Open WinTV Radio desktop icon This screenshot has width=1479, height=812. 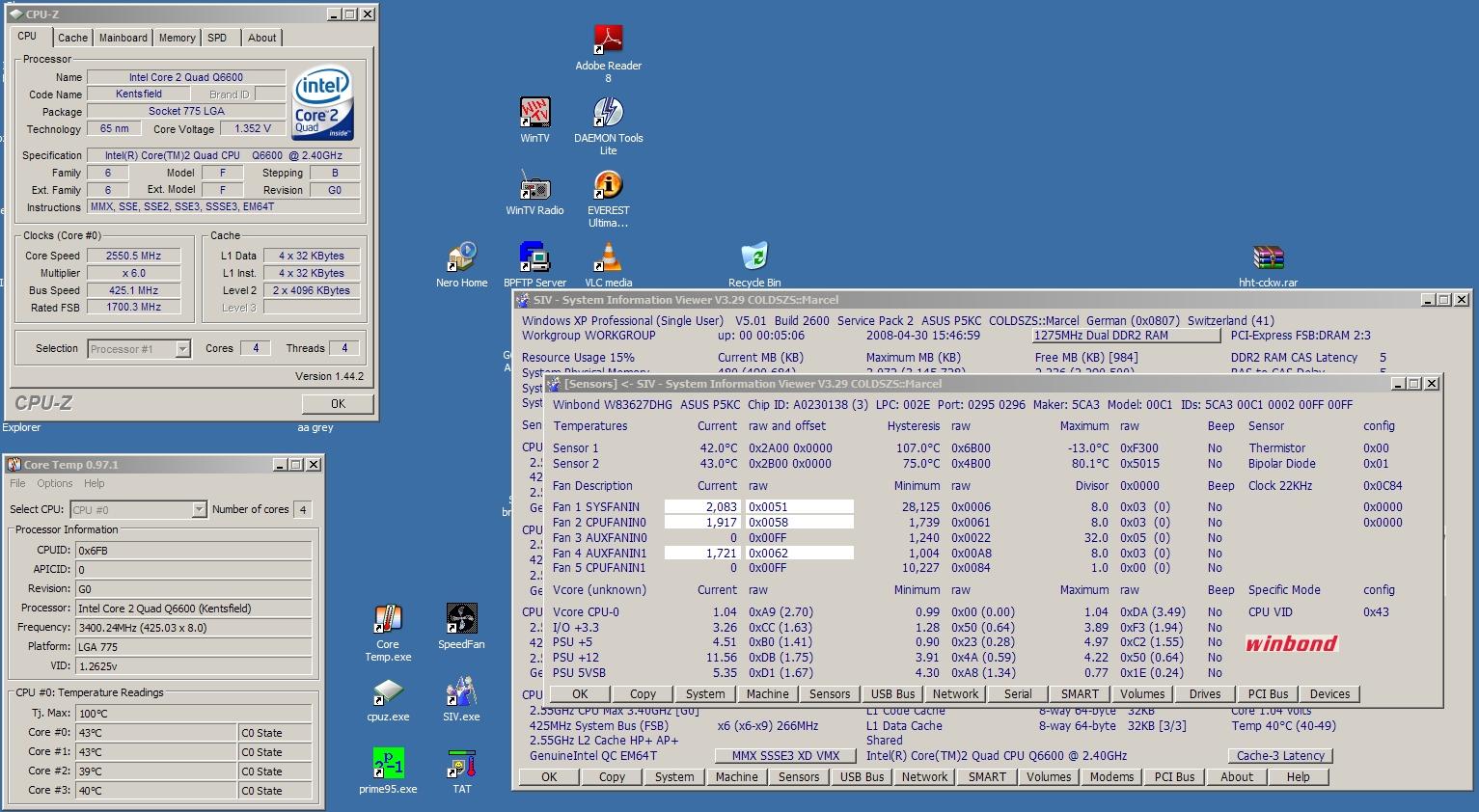[534, 185]
